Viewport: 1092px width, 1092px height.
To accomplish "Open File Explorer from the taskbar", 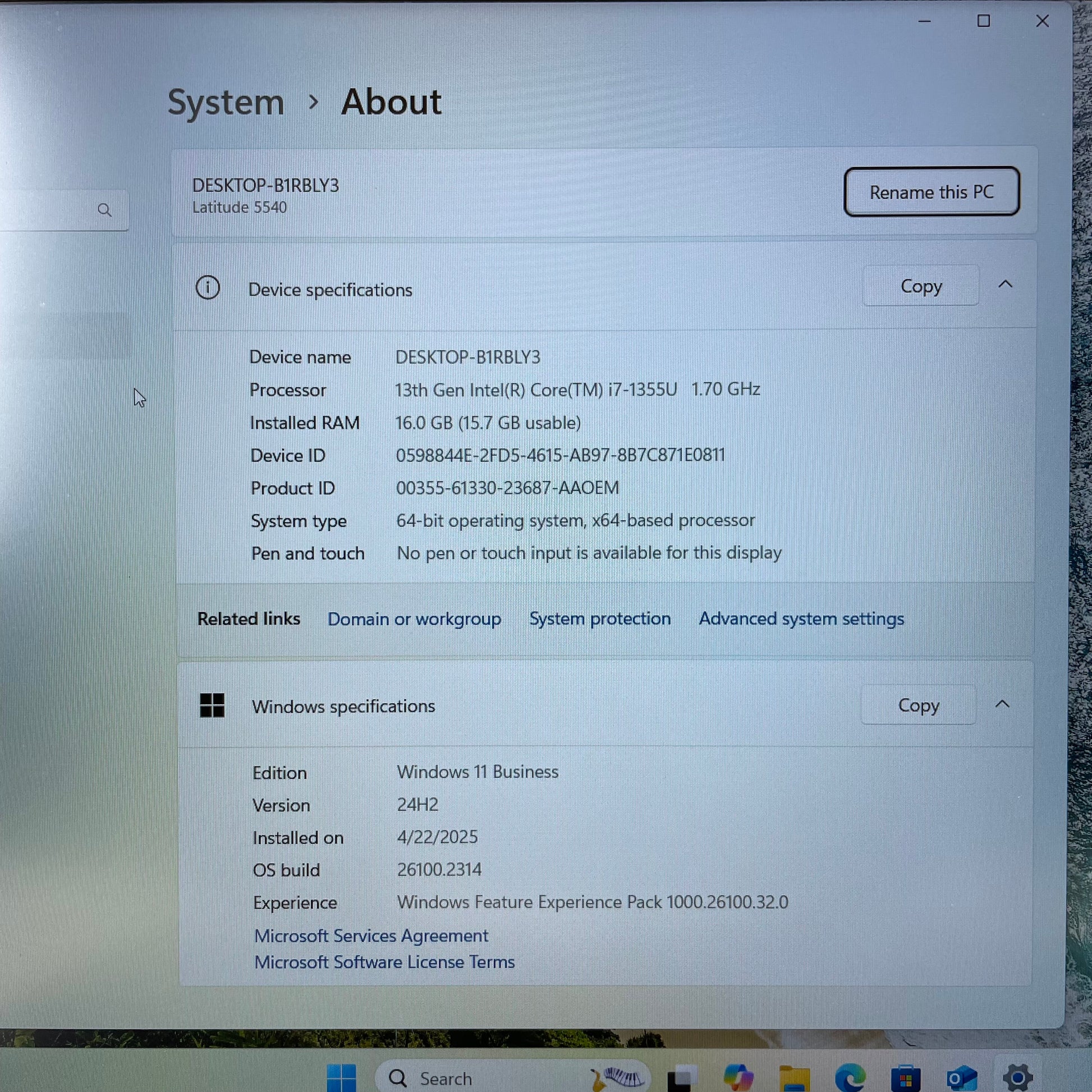I will point(794,1077).
